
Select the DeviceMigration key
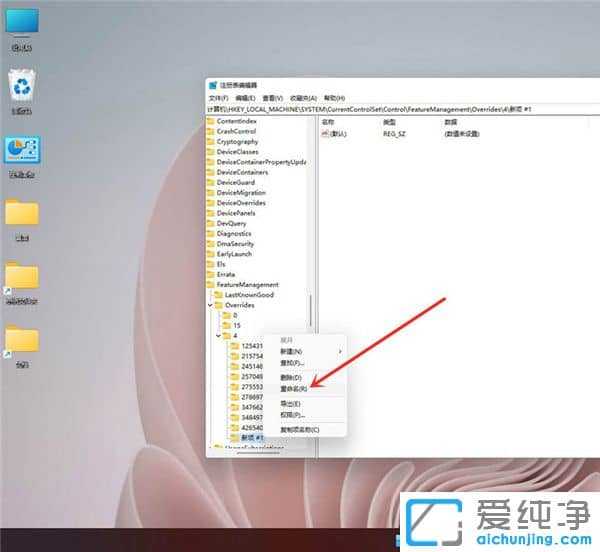pyautogui.click(x=241, y=193)
